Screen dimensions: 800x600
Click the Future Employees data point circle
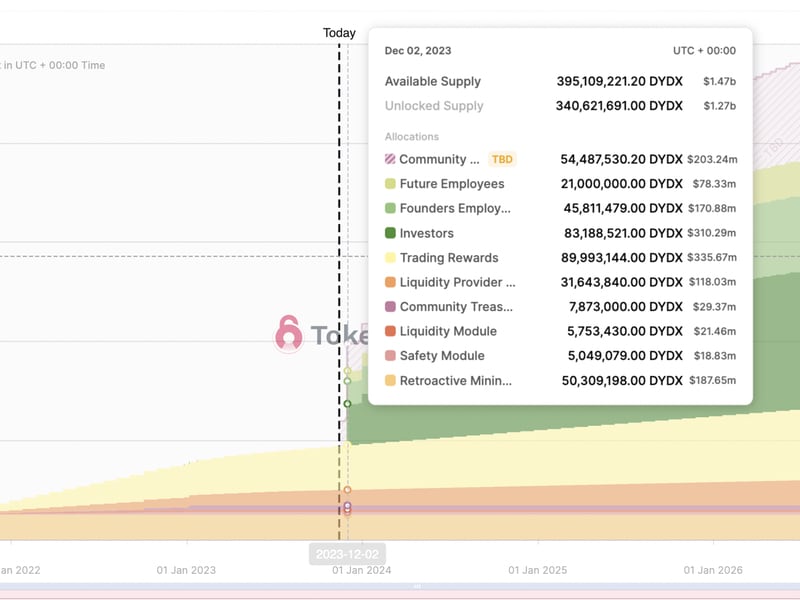coord(347,371)
